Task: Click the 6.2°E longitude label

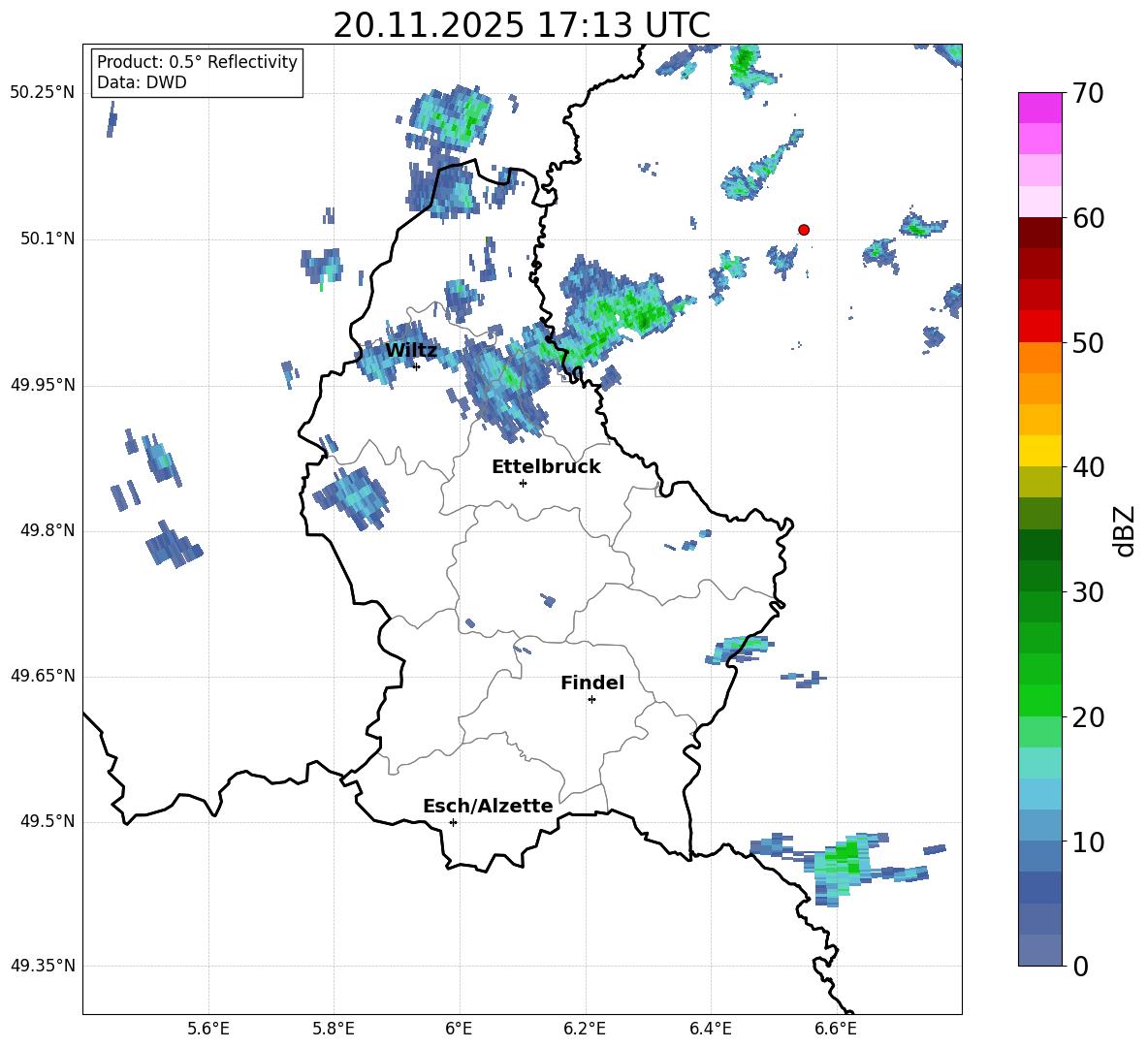Action: pos(585,1029)
